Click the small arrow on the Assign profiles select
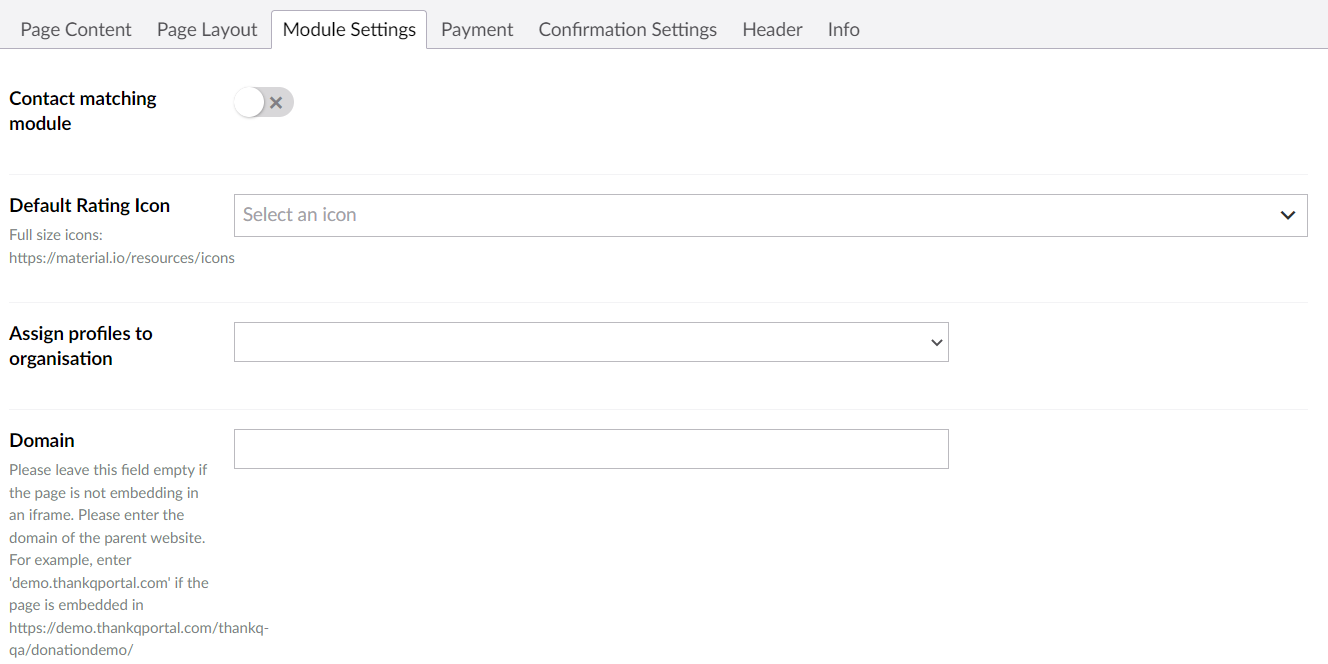Screen dimensions: 1328x664 (x=936, y=342)
